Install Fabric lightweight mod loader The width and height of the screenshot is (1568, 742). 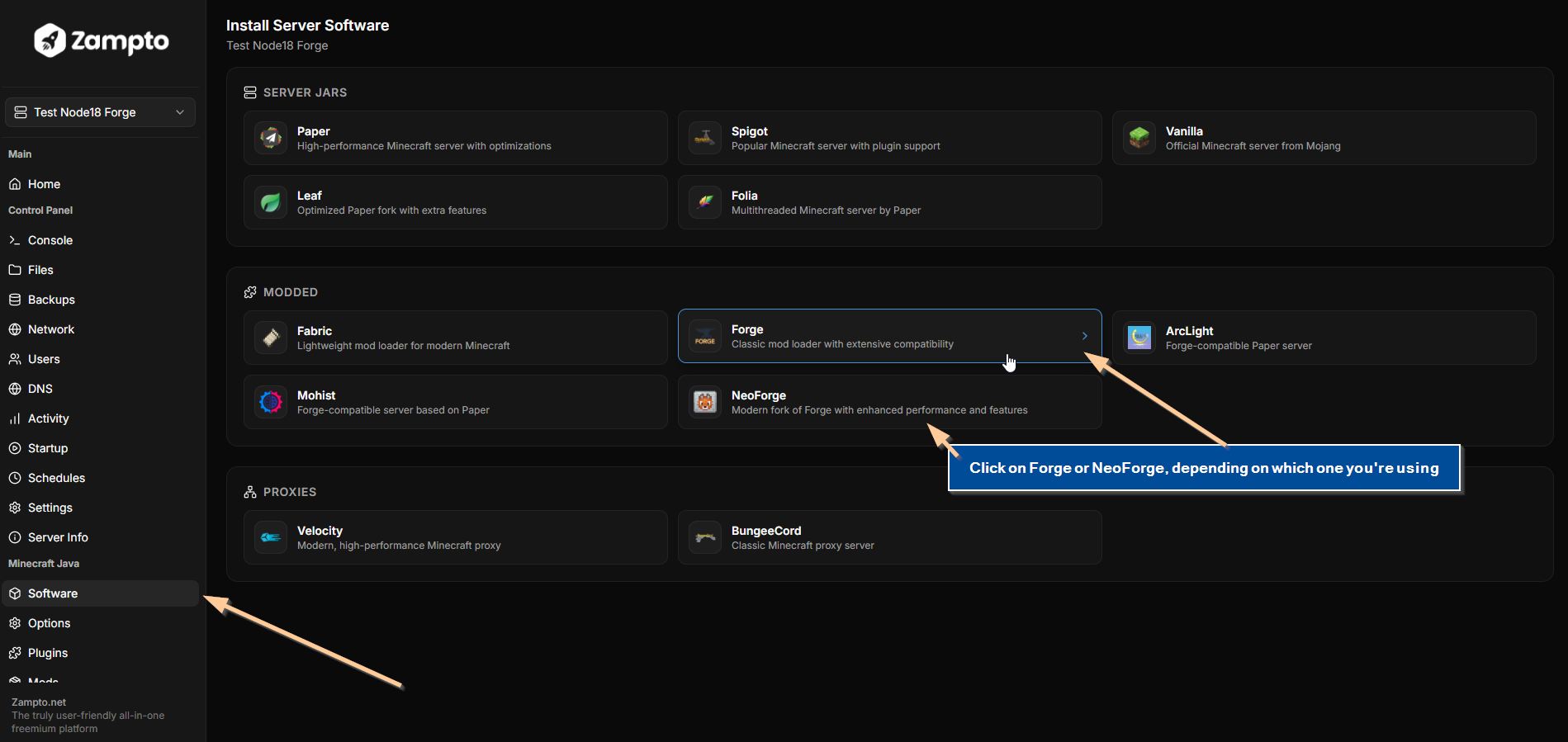pyautogui.click(x=456, y=338)
